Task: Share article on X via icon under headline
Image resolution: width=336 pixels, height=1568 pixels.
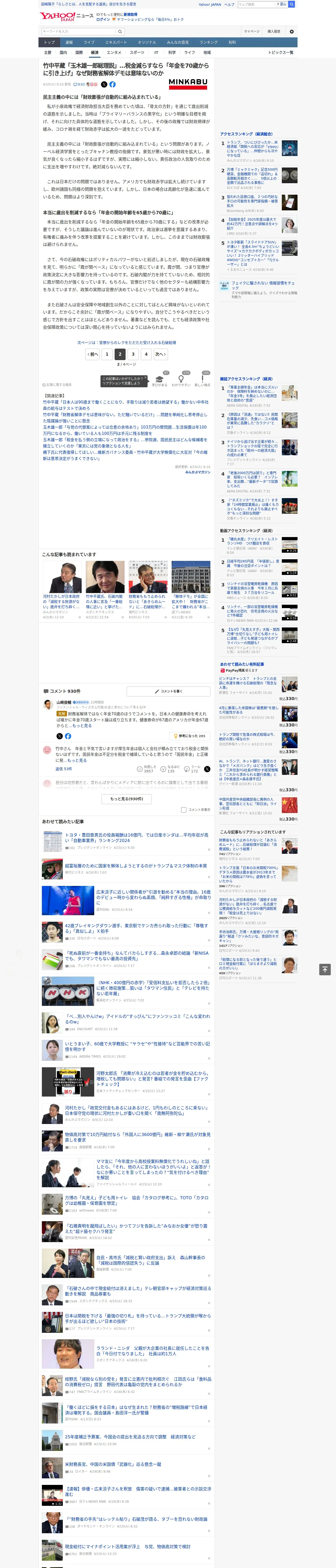Action: pyautogui.click(x=104, y=85)
